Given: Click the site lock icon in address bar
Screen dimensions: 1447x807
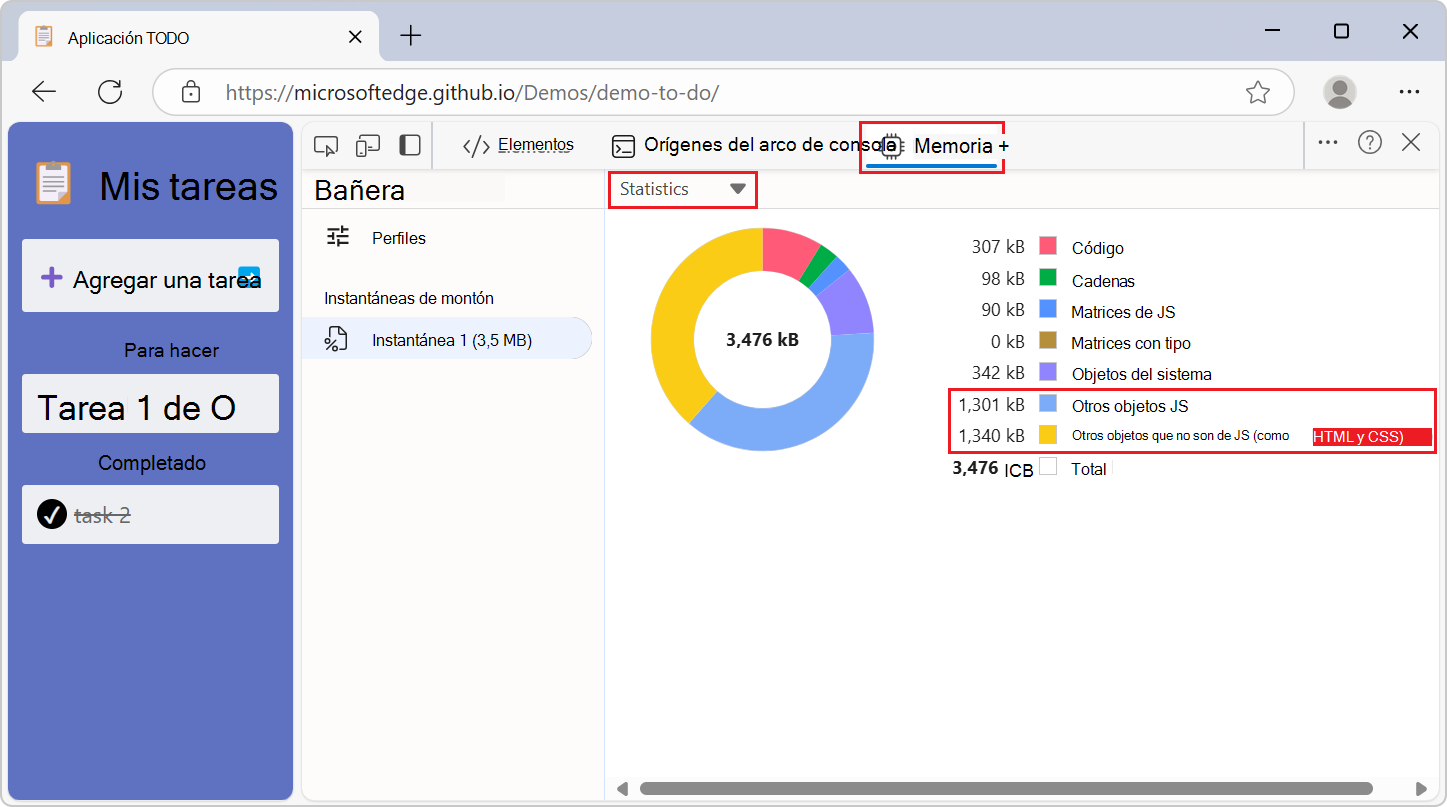Looking at the screenshot, I should tap(190, 92).
